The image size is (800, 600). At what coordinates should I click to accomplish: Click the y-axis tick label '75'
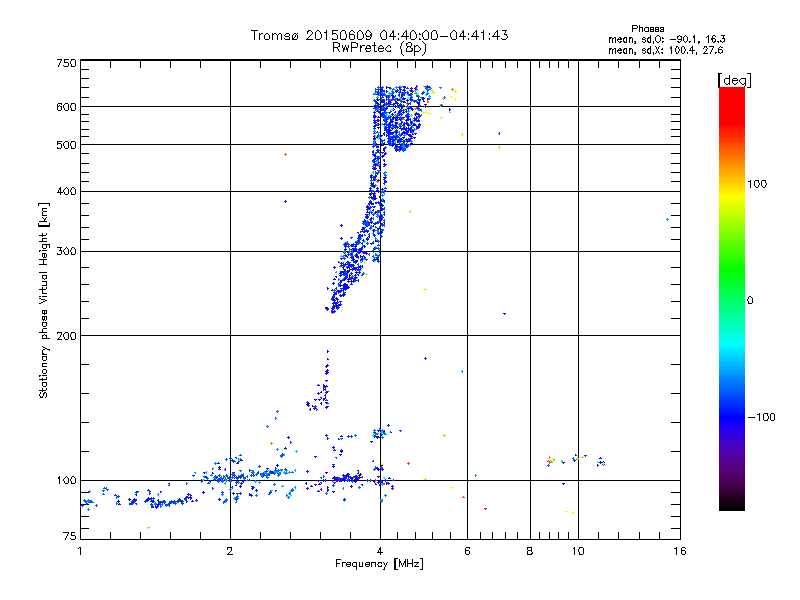coord(70,536)
